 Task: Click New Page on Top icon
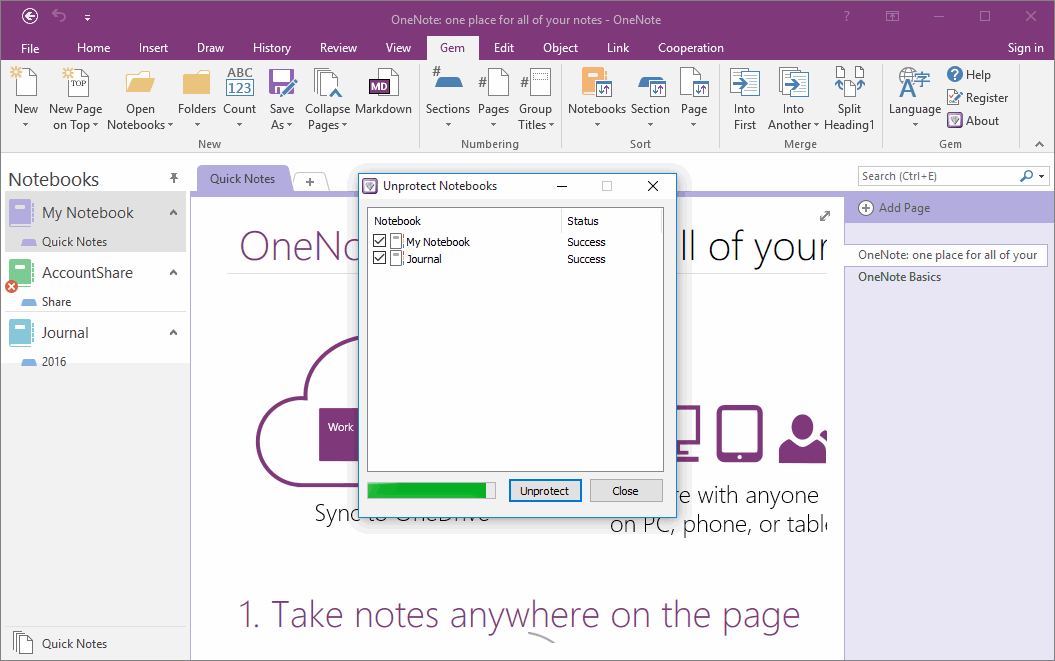[75, 82]
